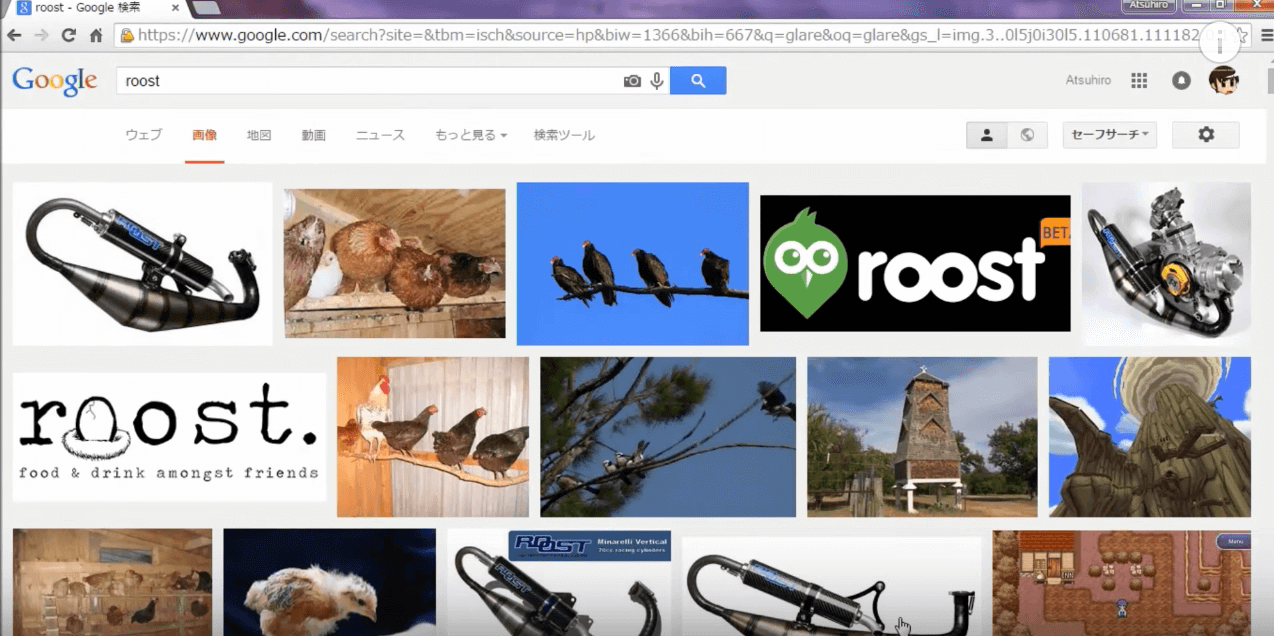Open the Google notifications bell

pyautogui.click(x=1181, y=81)
